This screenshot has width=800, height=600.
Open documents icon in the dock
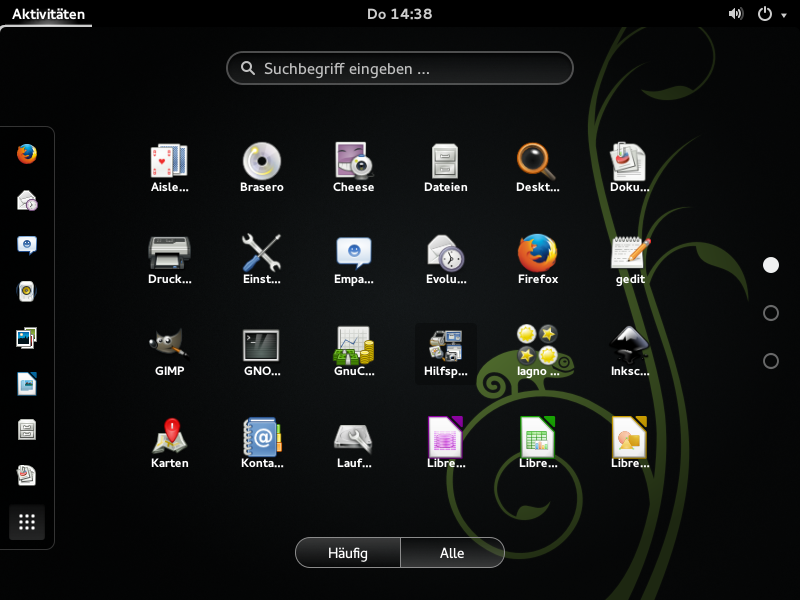[x=27, y=476]
